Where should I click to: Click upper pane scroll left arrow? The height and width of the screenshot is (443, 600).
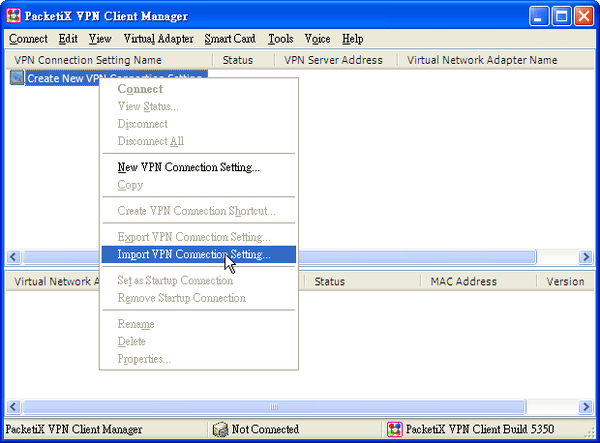pos(13,257)
